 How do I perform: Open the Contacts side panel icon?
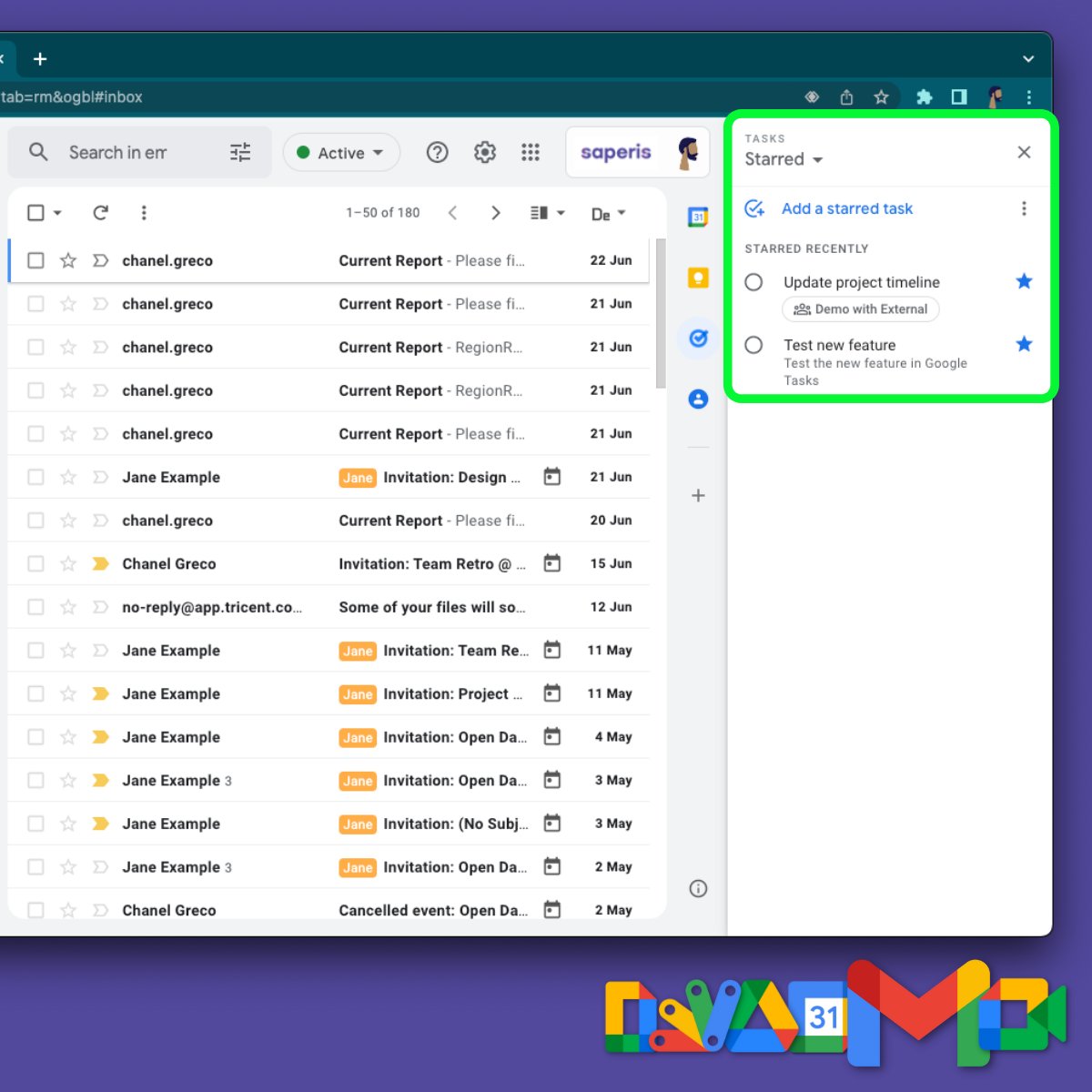698,399
